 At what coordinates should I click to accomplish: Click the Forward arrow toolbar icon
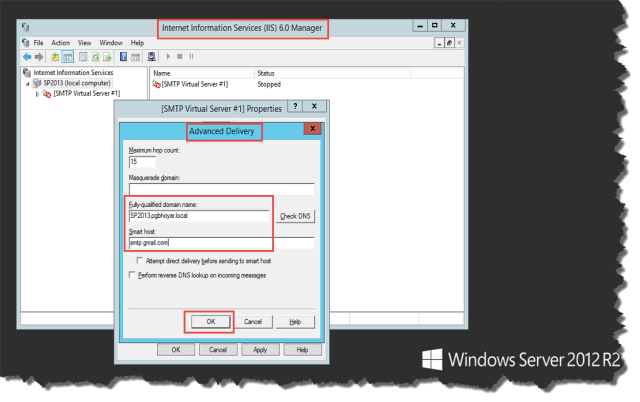pos(38,57)
